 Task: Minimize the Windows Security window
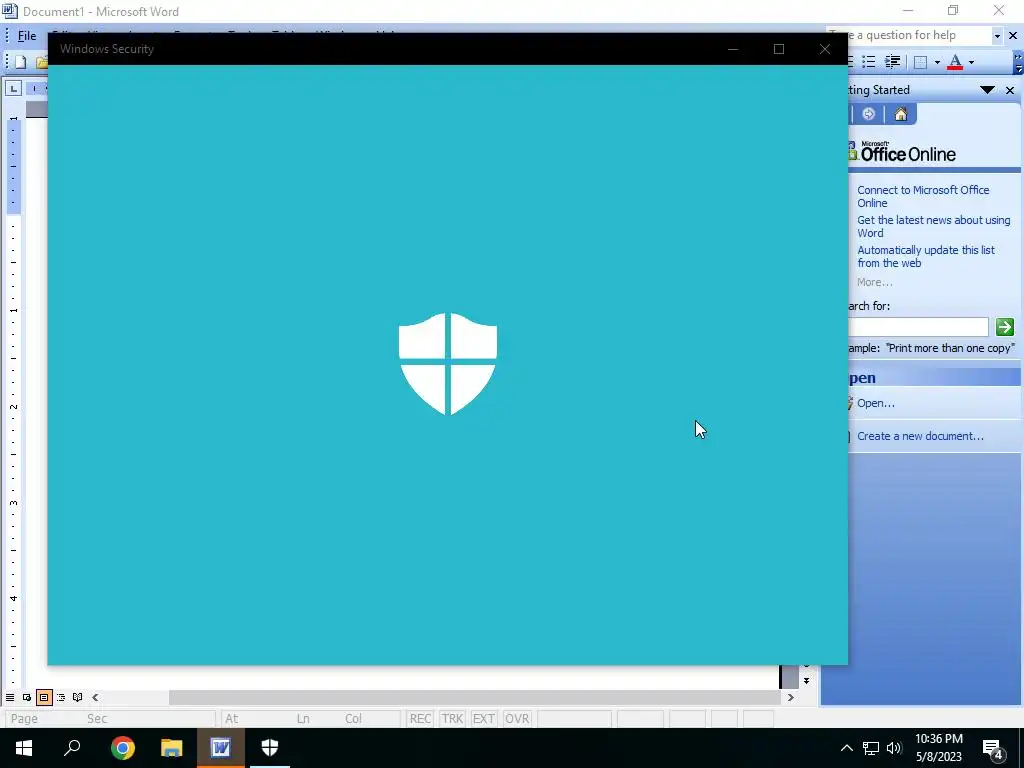point(733,49)
